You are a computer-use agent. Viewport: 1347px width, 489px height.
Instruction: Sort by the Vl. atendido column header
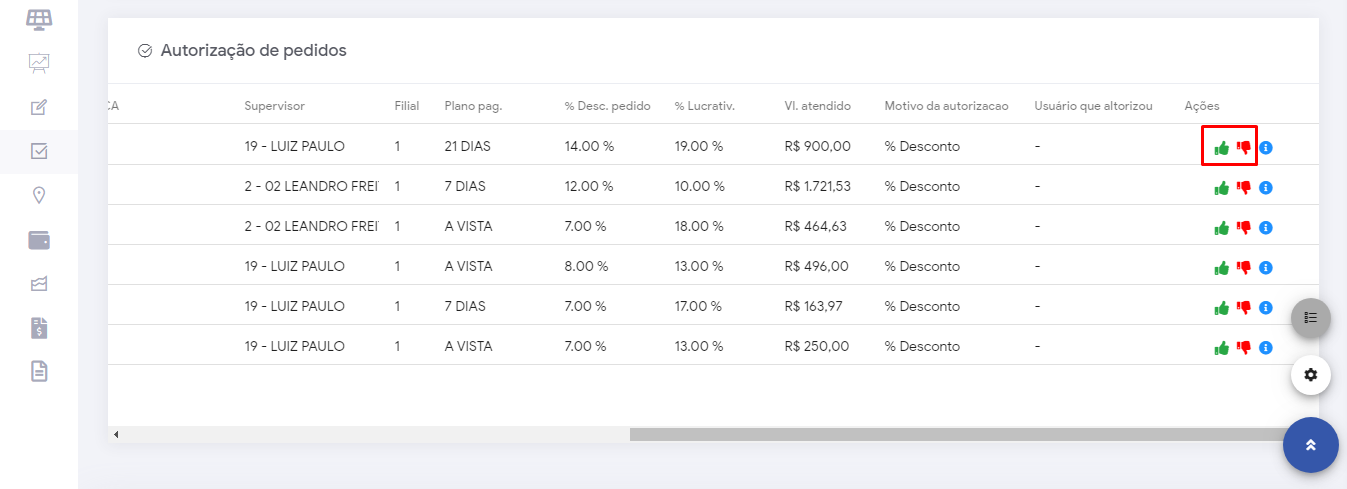[817, 106]
